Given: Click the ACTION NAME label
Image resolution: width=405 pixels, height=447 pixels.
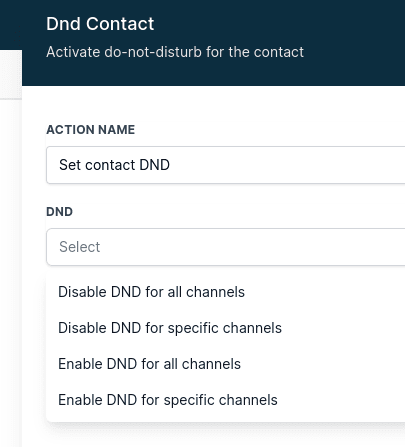Looking at the screenshot, I should 90,130.
